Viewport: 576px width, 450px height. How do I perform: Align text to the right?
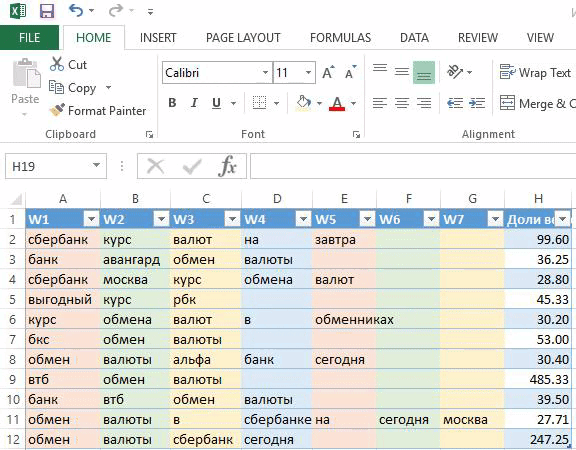(424, 103)
